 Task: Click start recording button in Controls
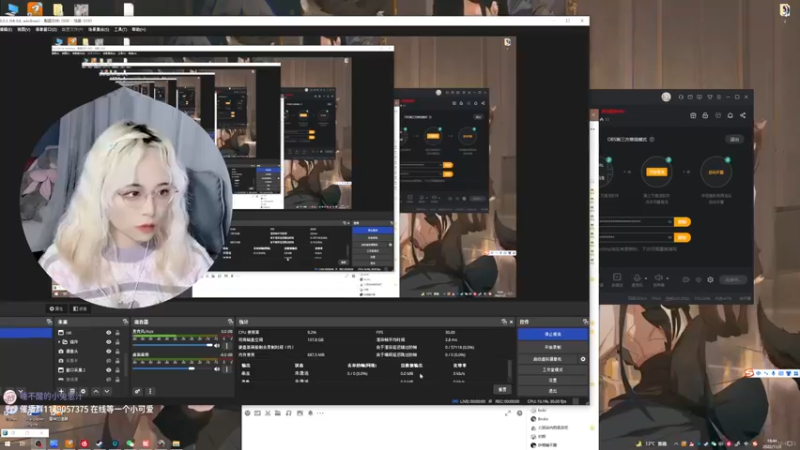pos(553,347)
